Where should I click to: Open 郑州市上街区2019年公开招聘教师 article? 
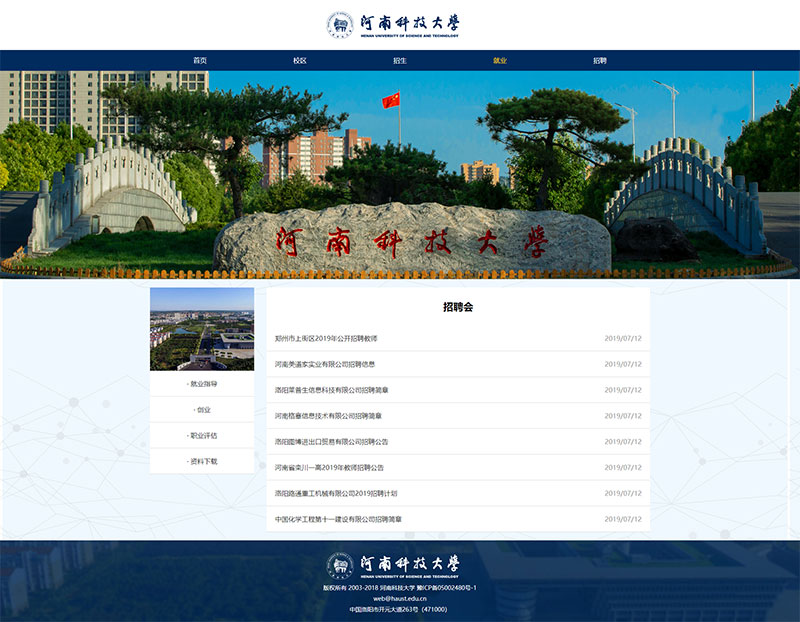point(326,338)
